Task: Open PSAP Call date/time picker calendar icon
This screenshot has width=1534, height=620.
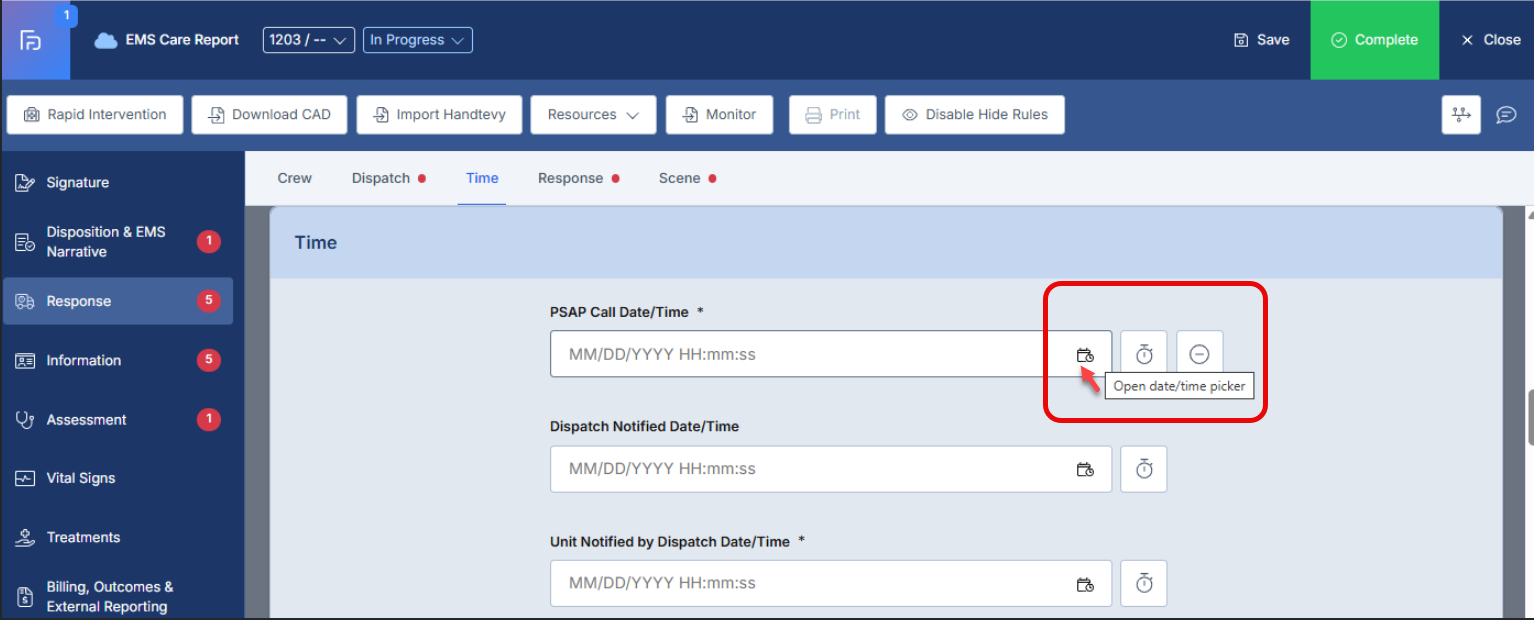Action: (x=1085, y=355)
